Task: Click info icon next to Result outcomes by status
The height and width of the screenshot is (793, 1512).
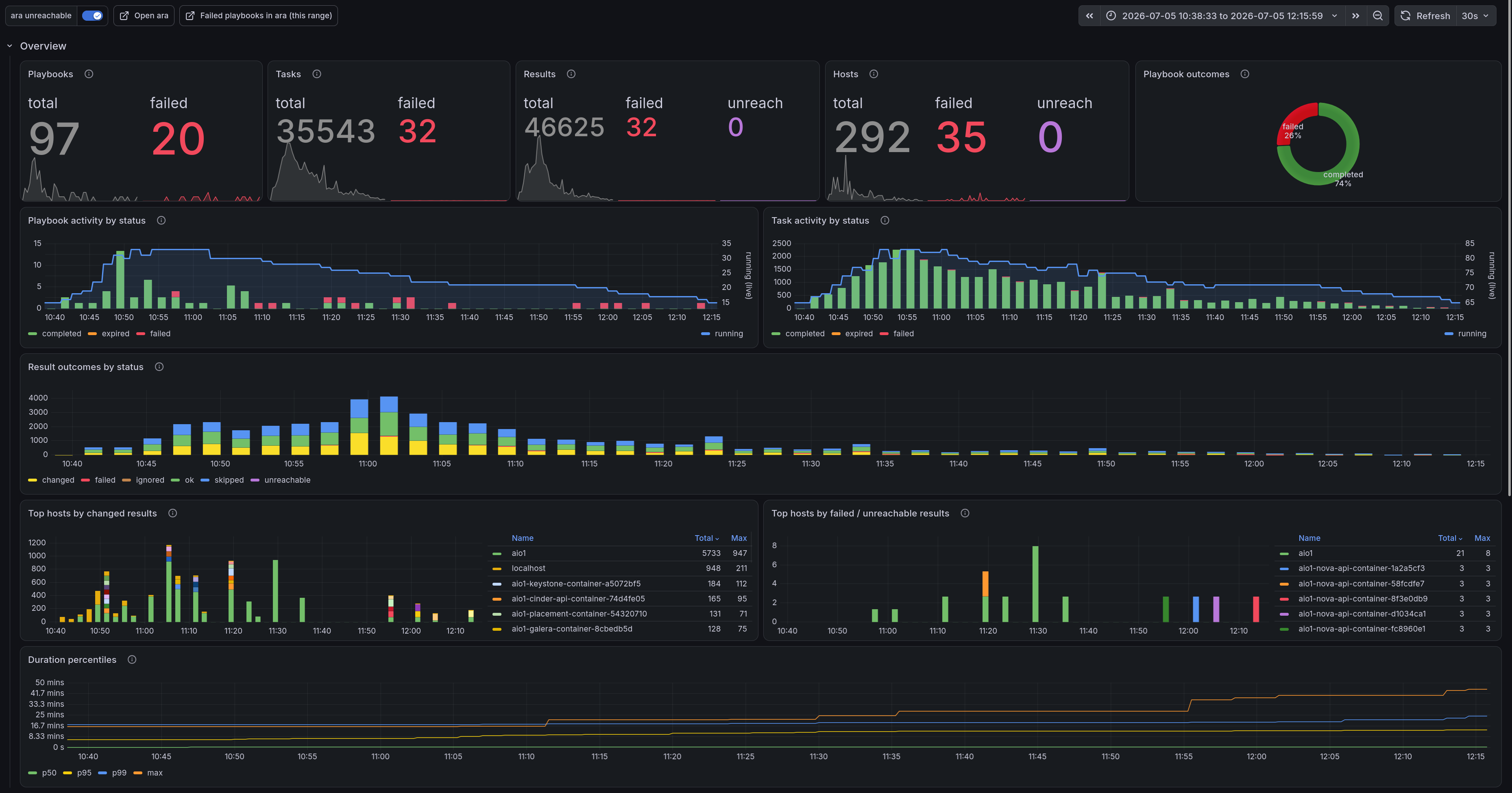Action: [159, 367]
